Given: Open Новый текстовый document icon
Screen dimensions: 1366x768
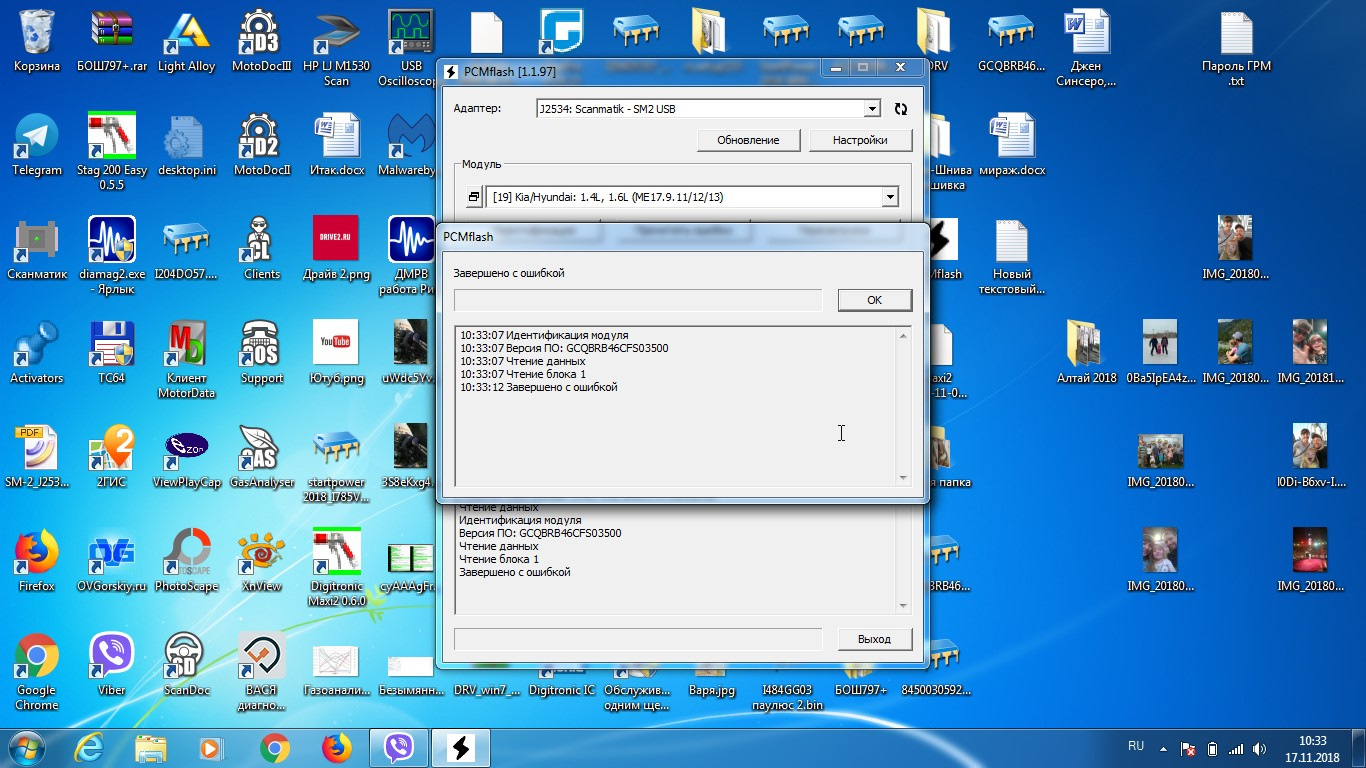Looking at the screenshot, I should pyautogui.click(x=1011, y=256).
